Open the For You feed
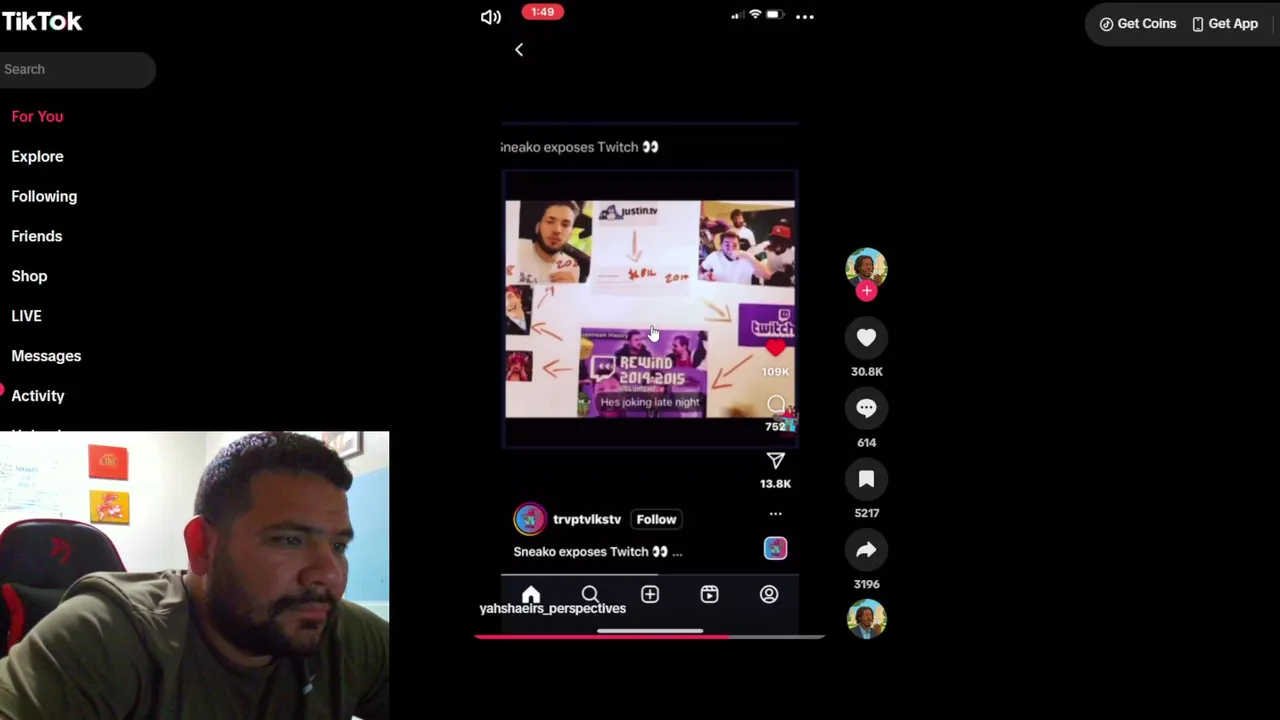This screenshot has height=720, width=1280. coord(37,116)
